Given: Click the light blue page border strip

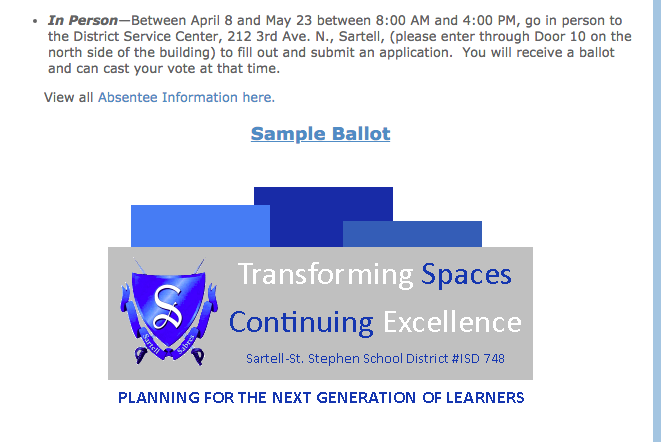Looking at the screenshot, I should [657, 221].
